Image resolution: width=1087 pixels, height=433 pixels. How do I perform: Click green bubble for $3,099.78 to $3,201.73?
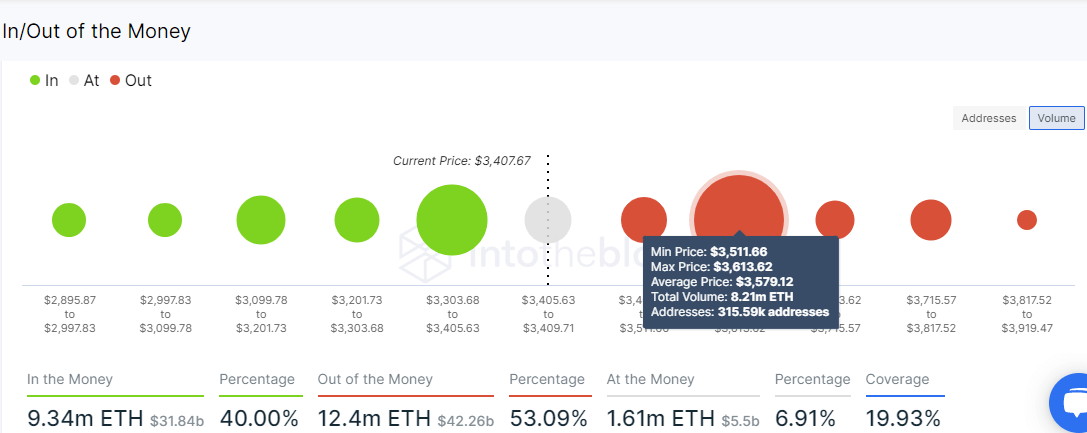(261, 220)
